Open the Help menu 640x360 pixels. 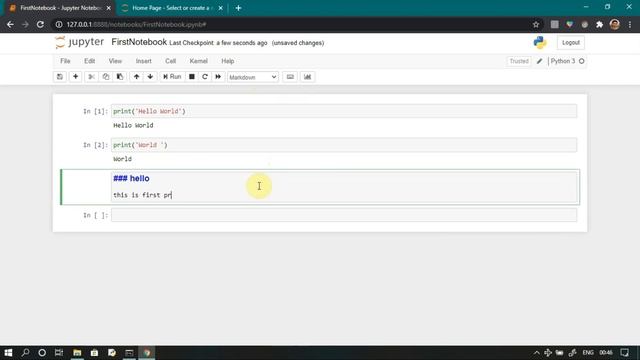pos(227,61)
